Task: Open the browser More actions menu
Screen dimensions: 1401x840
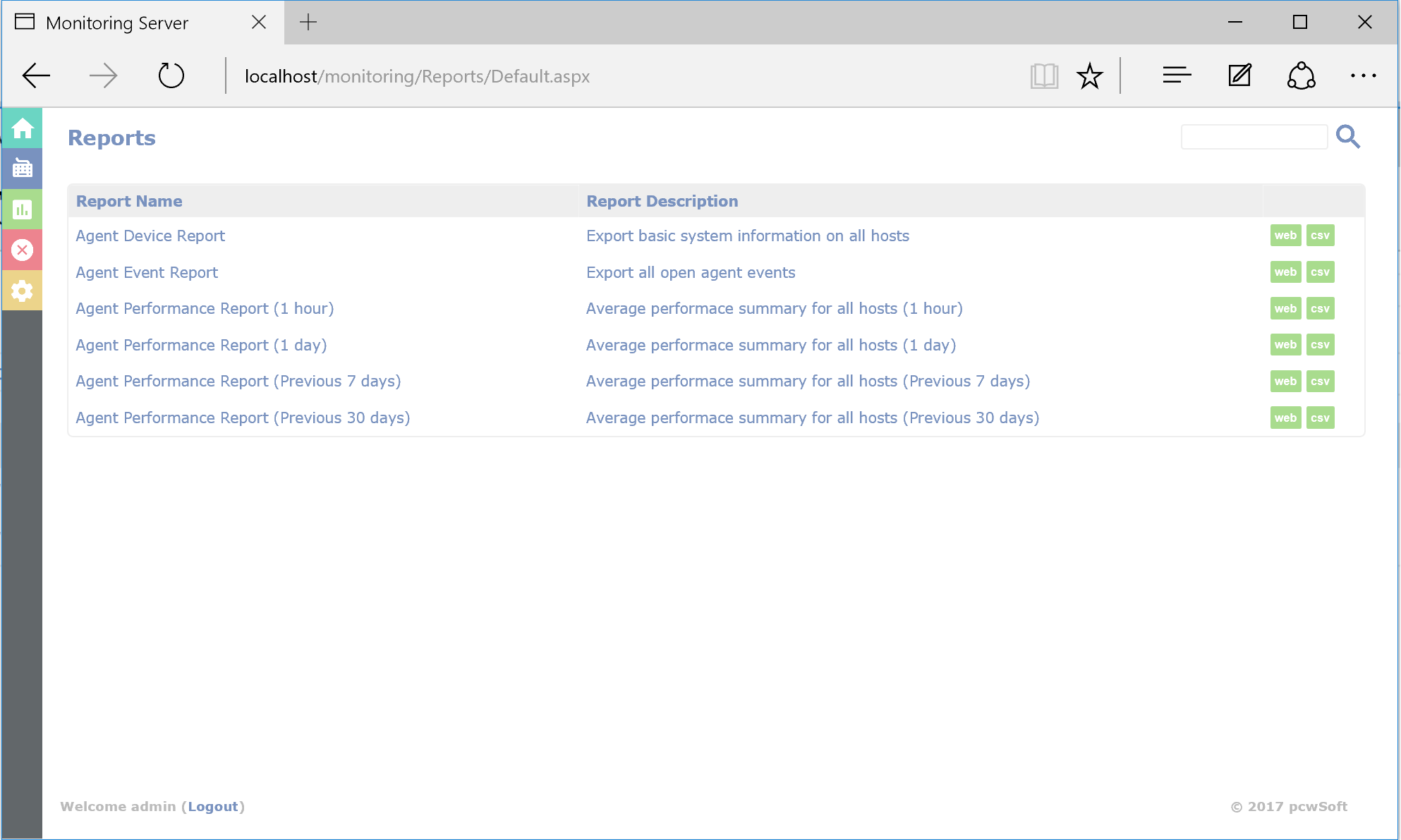Action: click(1363, 76)
